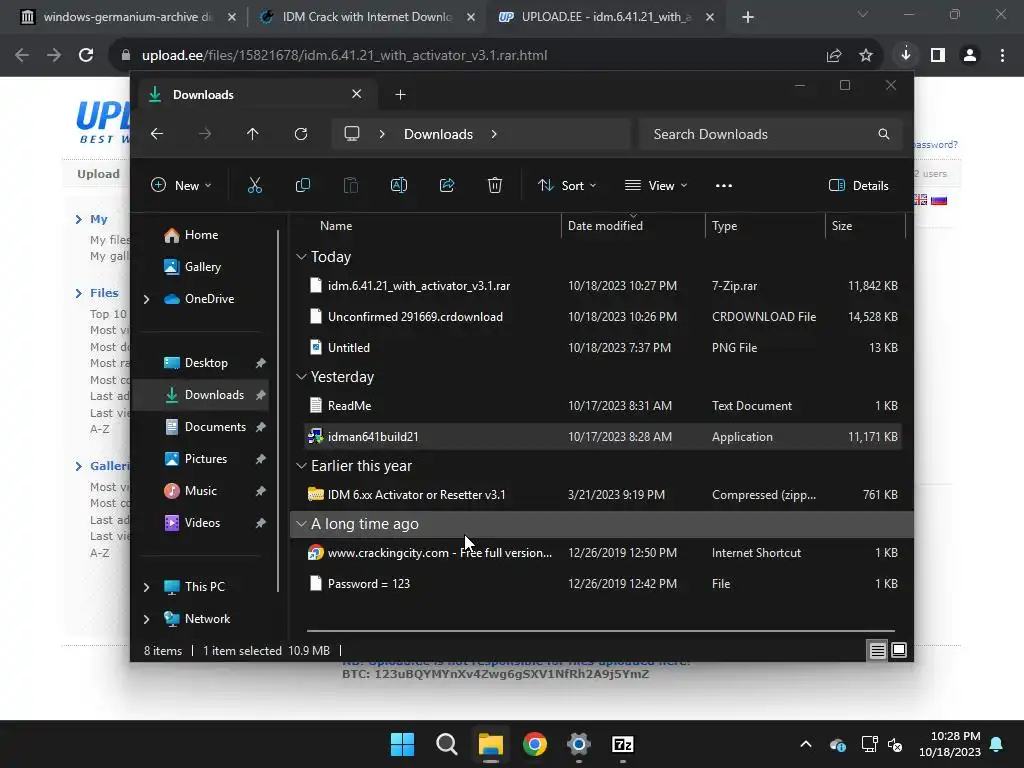Add a new File Explorer tab
This screenshot has height=768, width=1024.
400,95
